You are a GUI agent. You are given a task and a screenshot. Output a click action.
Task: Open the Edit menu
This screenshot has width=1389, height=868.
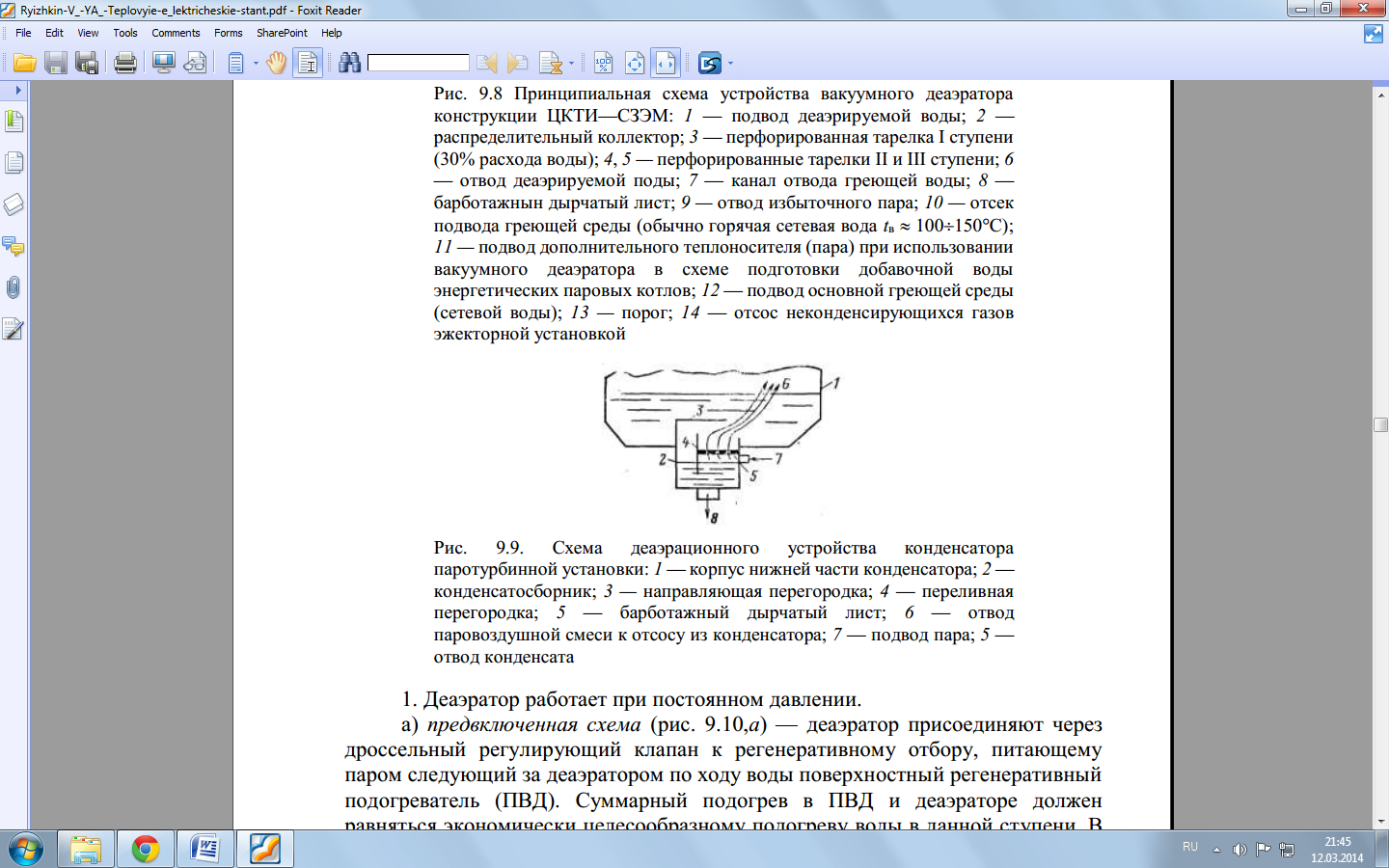tap(54, 33)
